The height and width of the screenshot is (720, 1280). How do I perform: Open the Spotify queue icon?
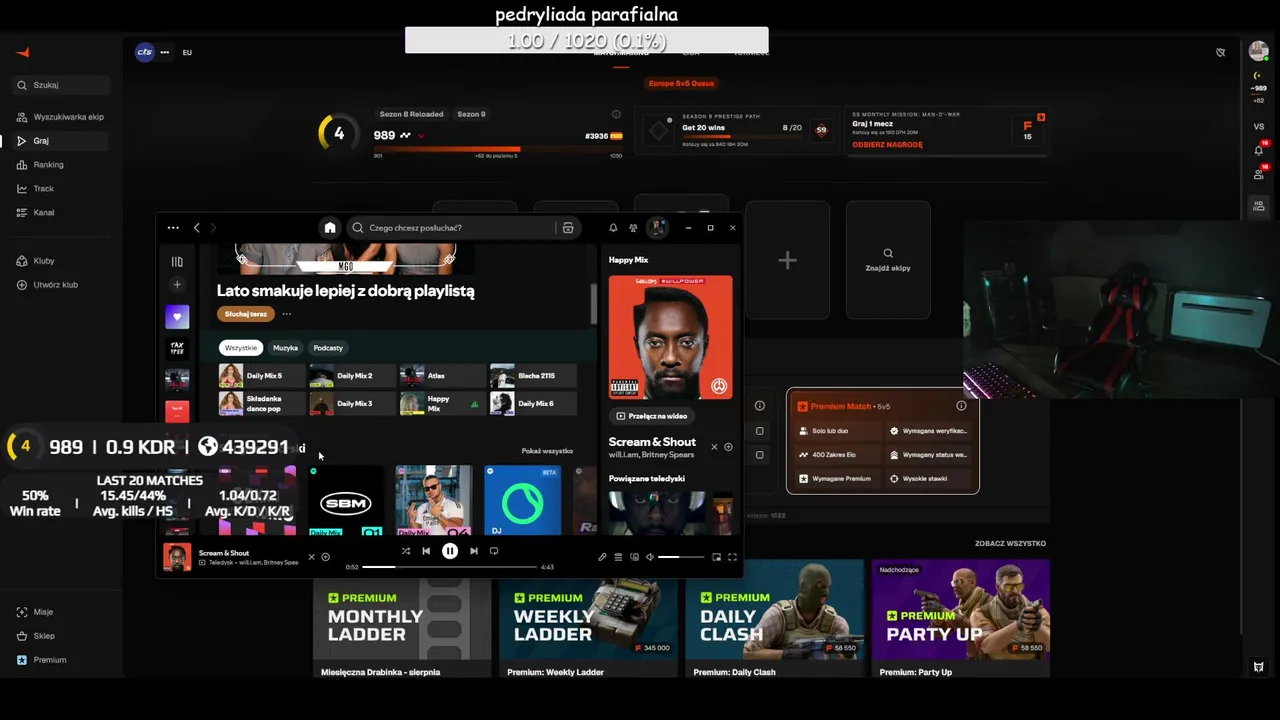618,557
